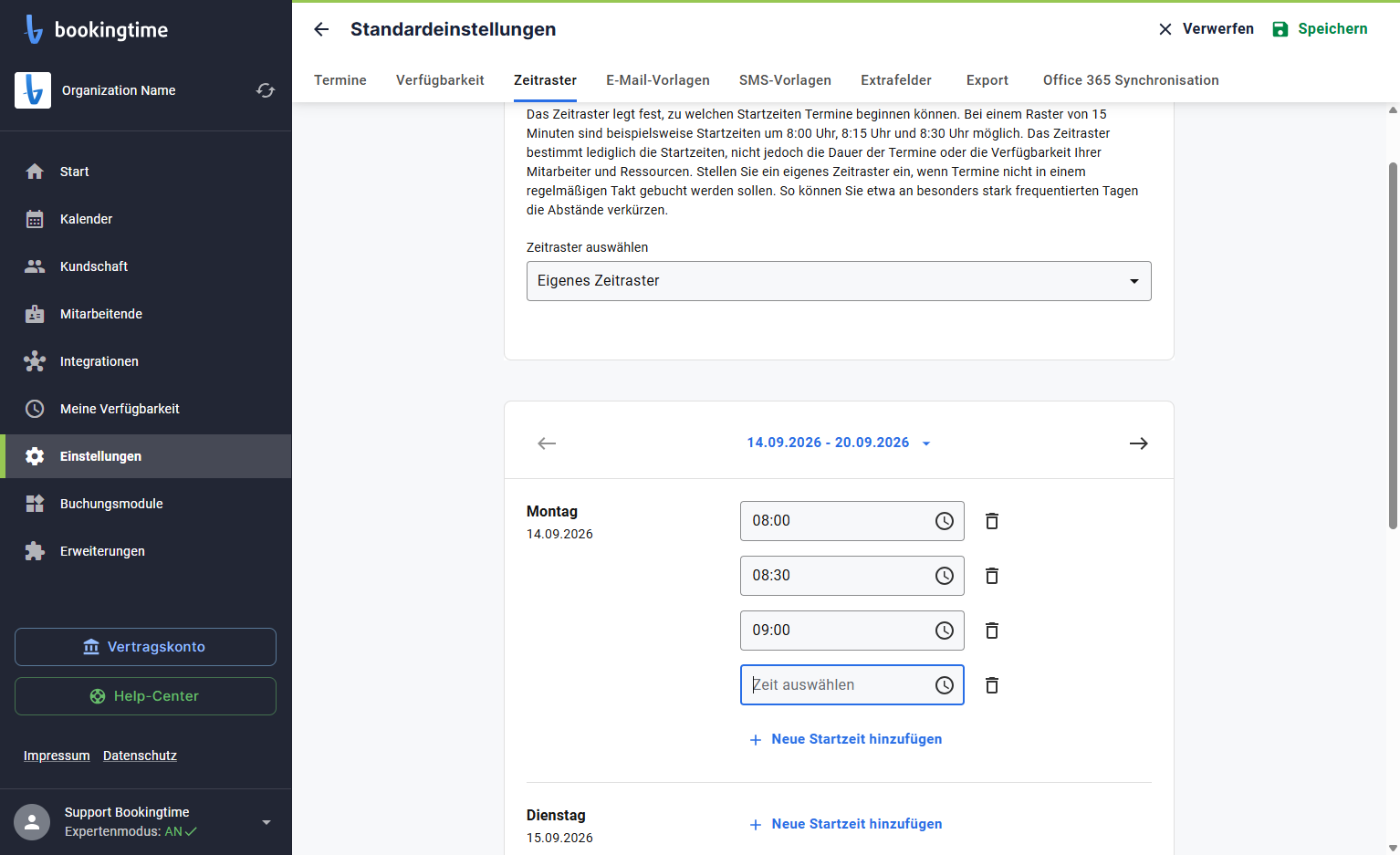Open time picker clock for 08:00

pos(945,521)
